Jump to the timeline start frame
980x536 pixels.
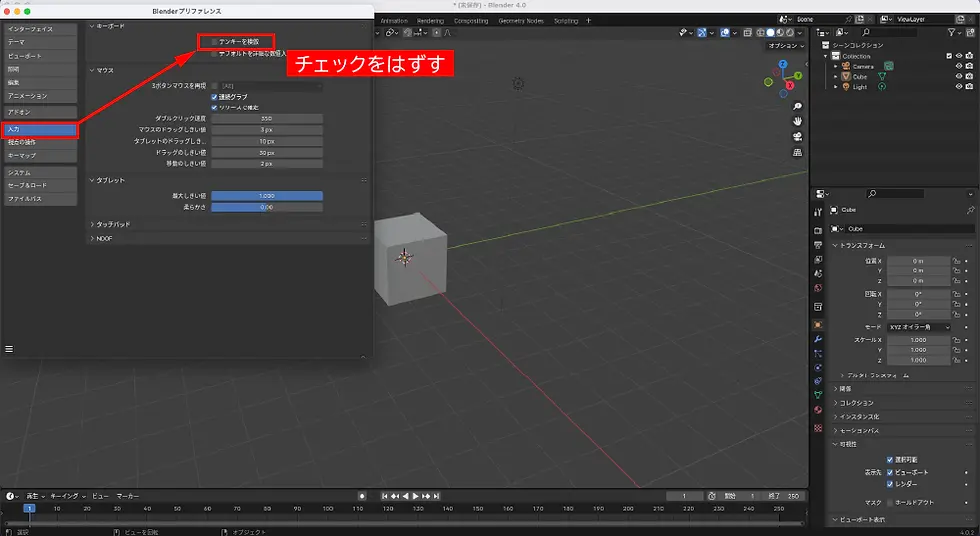[x=385, y=496]
